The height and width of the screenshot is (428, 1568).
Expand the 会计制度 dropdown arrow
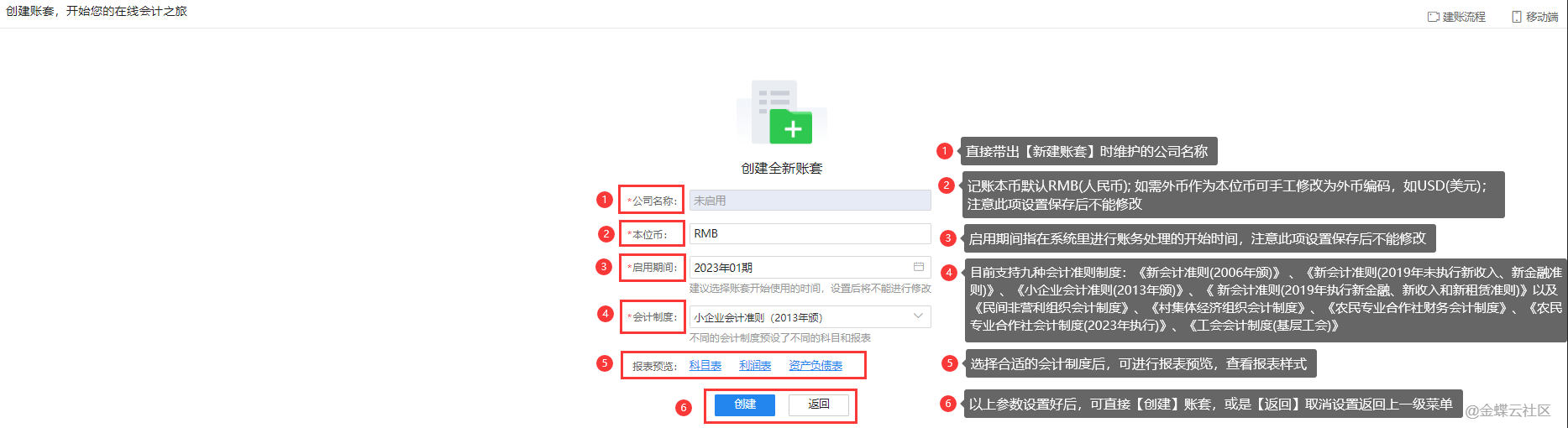[918, 316]
